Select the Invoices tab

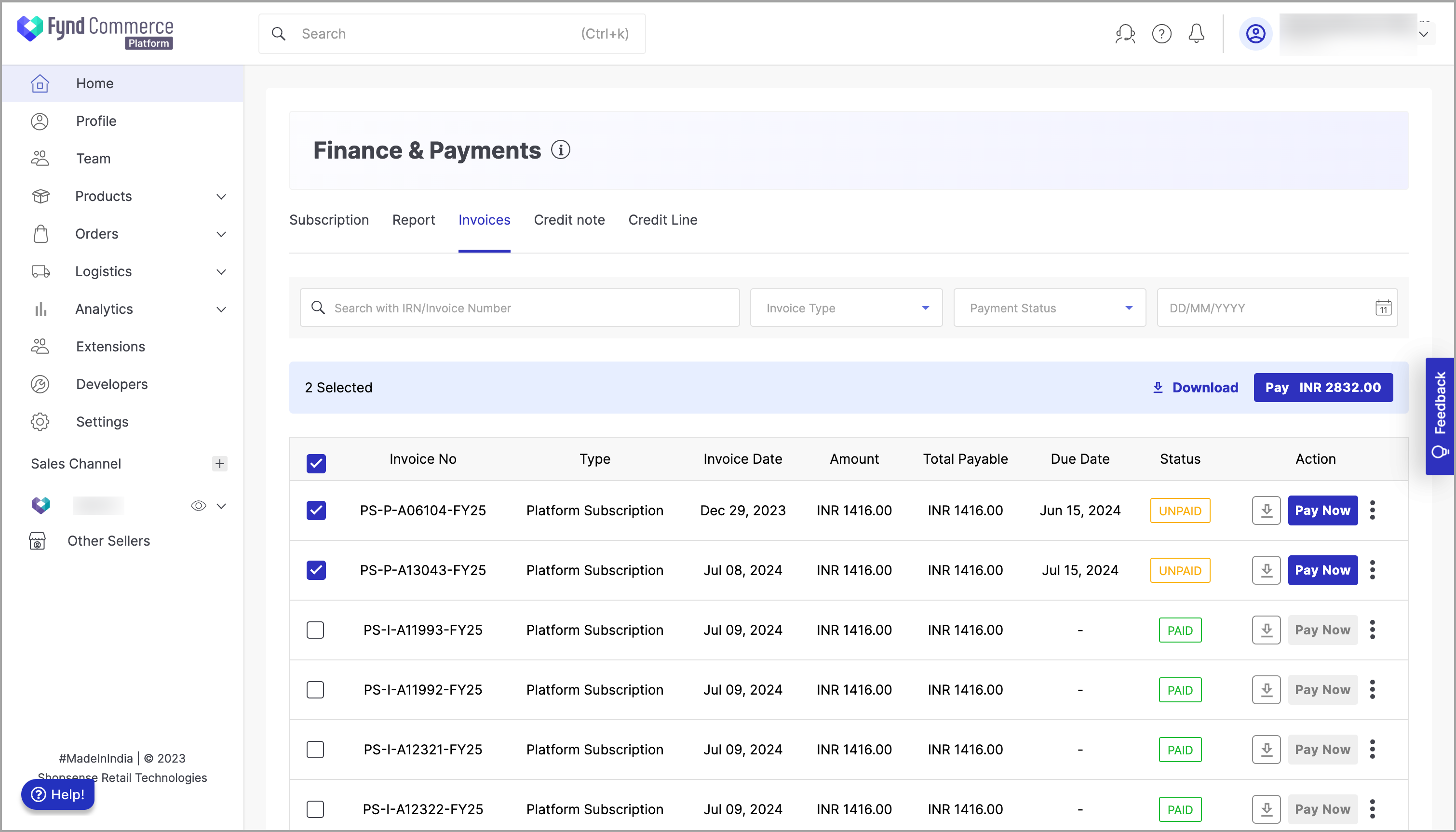click(x=484, y=220)
